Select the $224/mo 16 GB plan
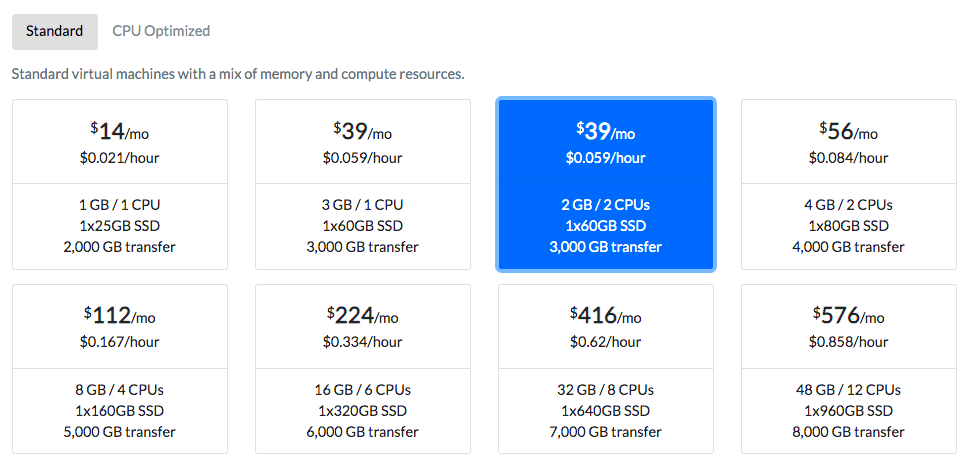Image resolution: width=970 pixels, height=466 pixels. [x=363, y=369]
